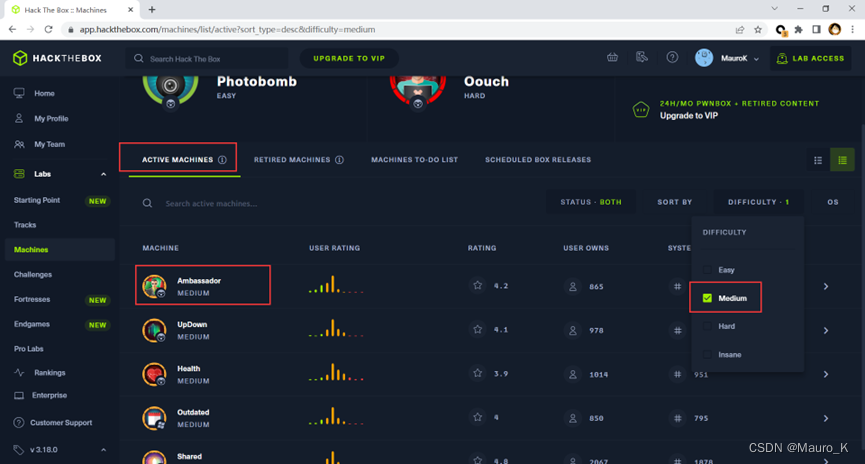Click the Ambassador machine avatar
Image resolution: width=865 pixels, height=464 pixels.
(x=154, y=286)
